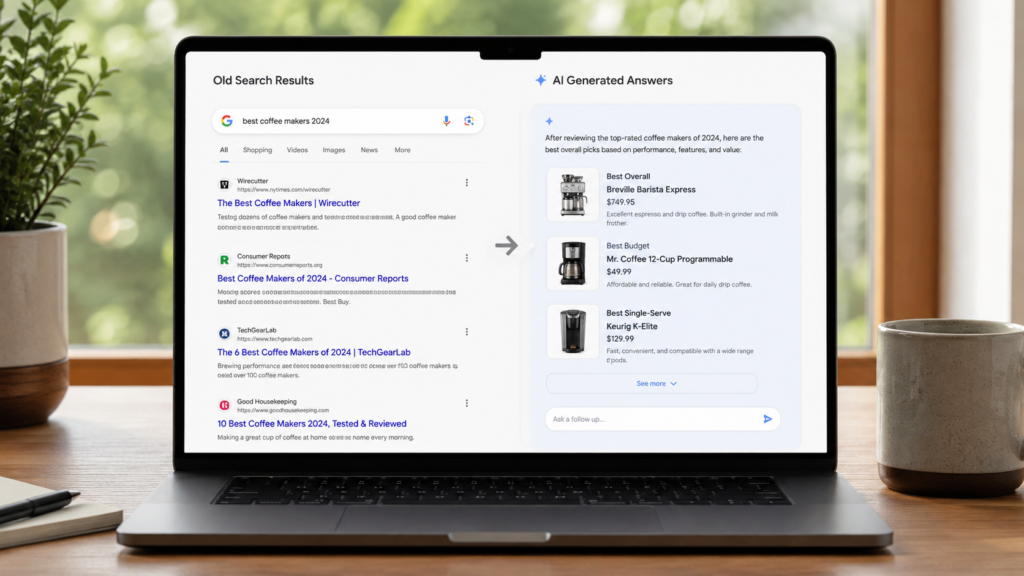
Task: Click the Ask a follow up input field
Action: 655,419
